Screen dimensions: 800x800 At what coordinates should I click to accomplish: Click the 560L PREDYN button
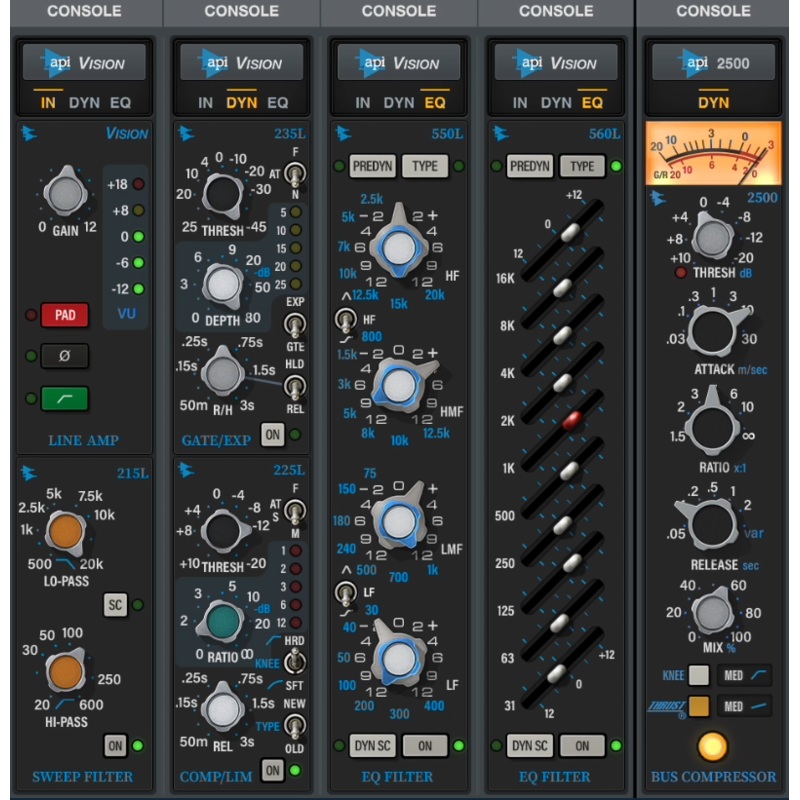pos(530,166)
